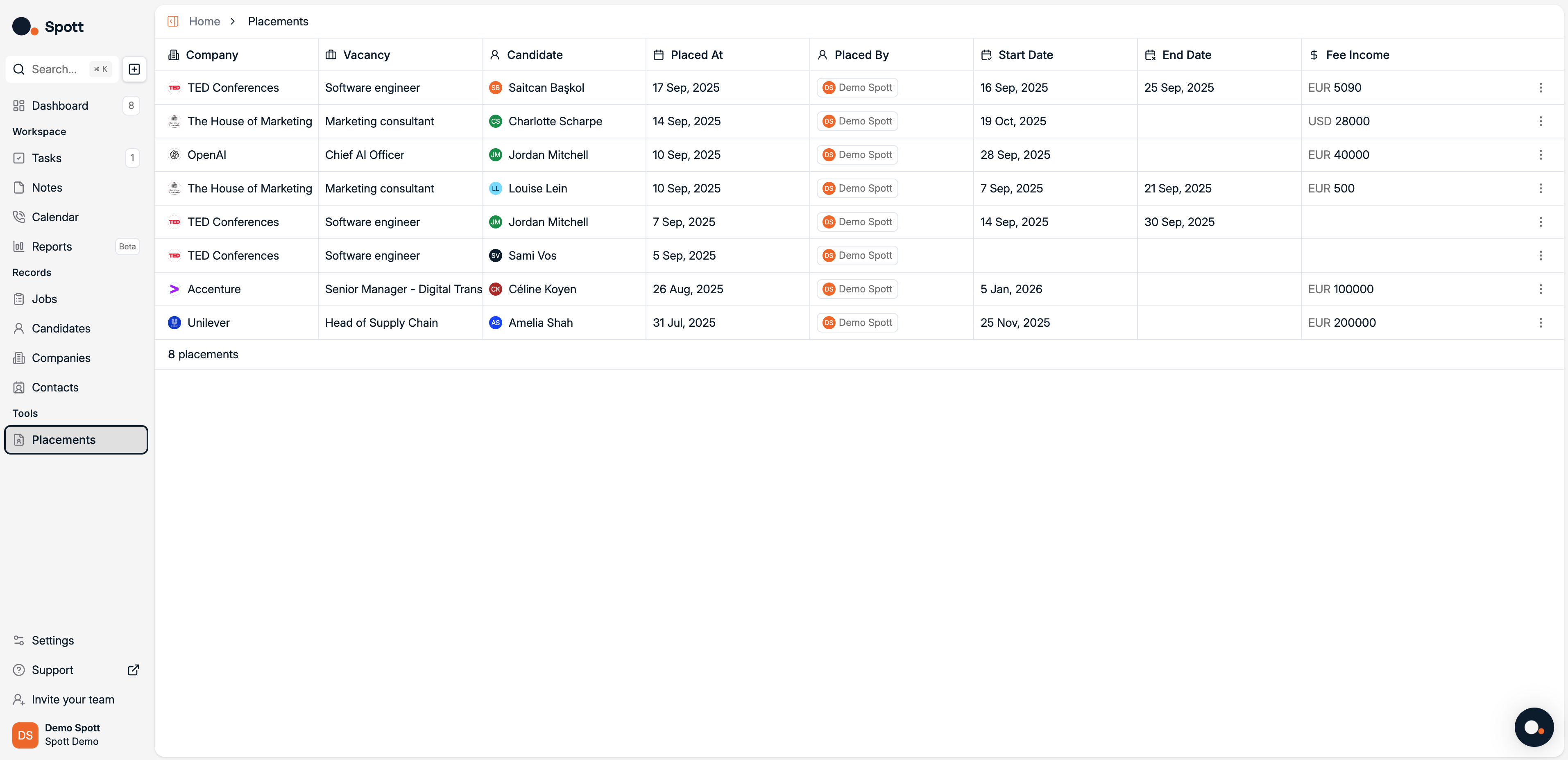This screenshot has width=1568, height=760.
Task: Select Placements in the Tools section
Action: 76,440
